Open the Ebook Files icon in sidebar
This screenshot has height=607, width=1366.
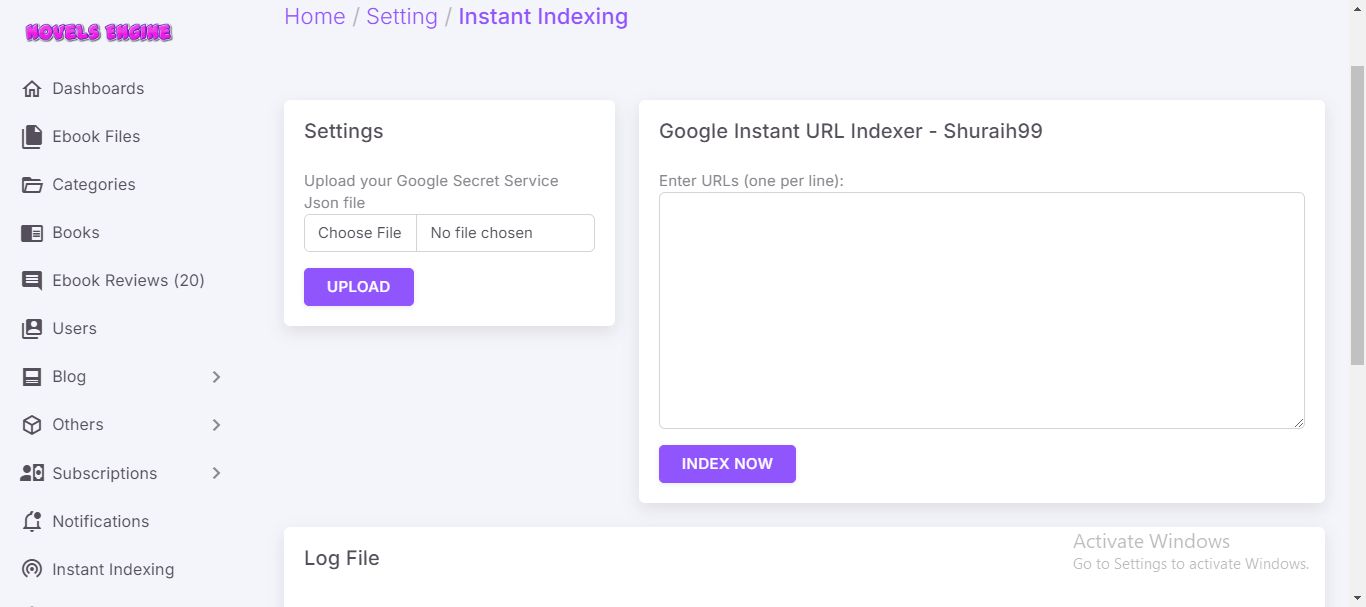[32, 137]
